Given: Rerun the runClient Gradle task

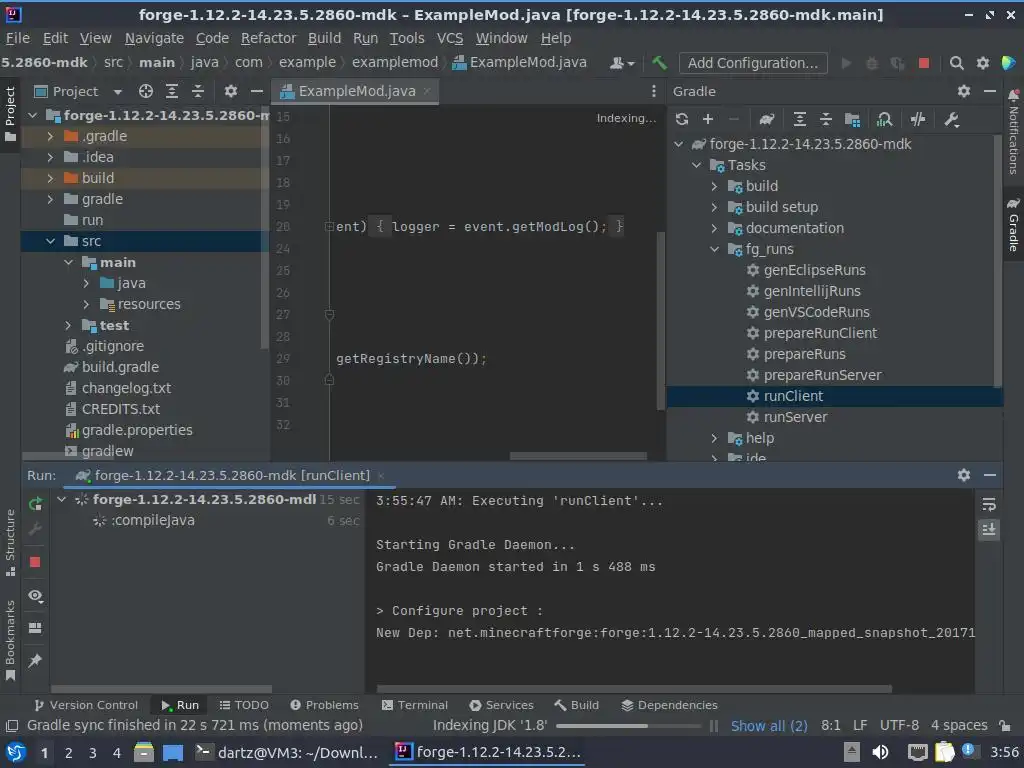Looking at the screenshot, I should 35,504.
